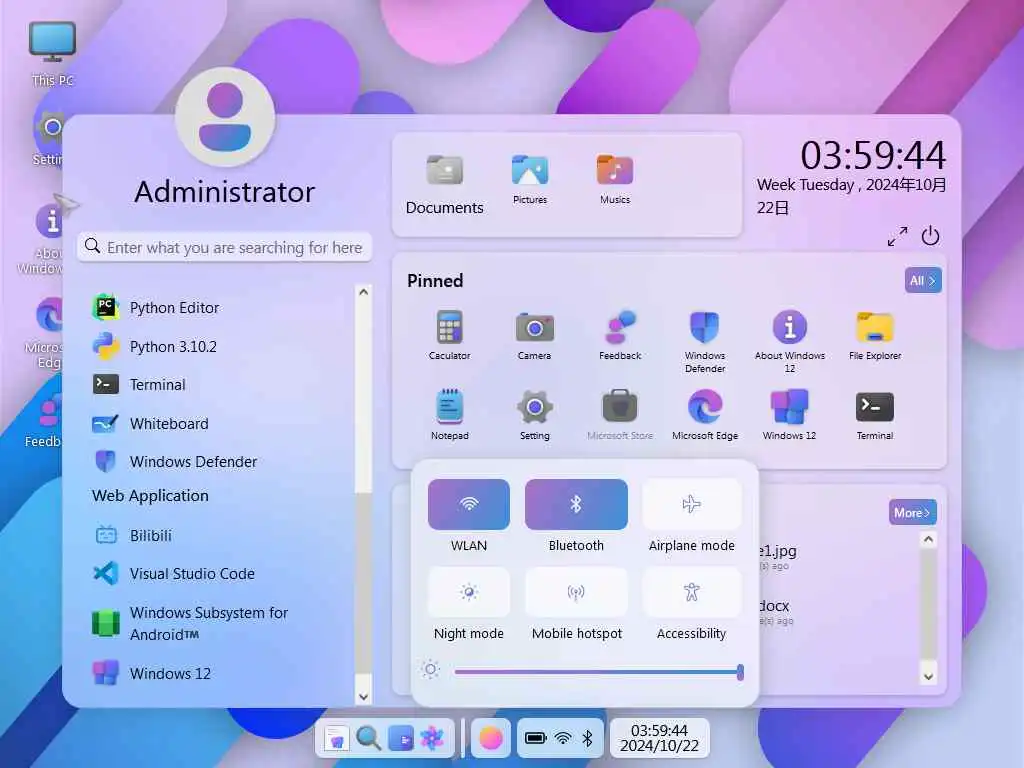The width and height of the screenshot is (1024, 768).
Task: Open Python Editor from app list
Action: coord(155,308)
